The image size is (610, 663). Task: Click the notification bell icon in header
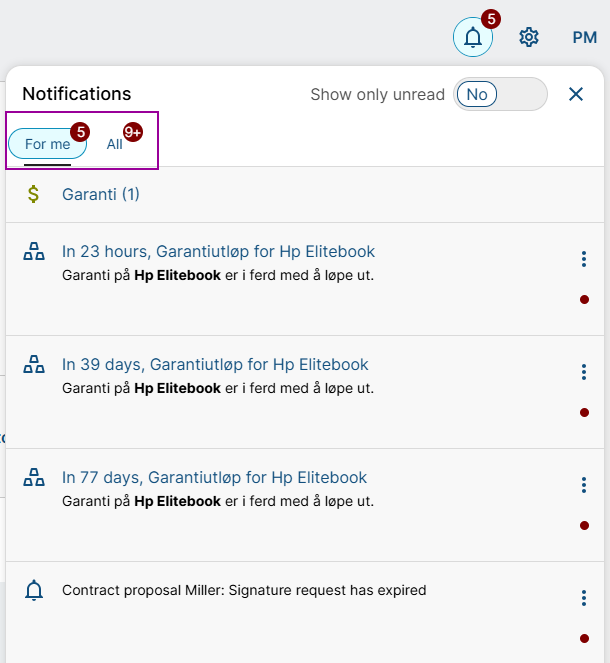473,38
